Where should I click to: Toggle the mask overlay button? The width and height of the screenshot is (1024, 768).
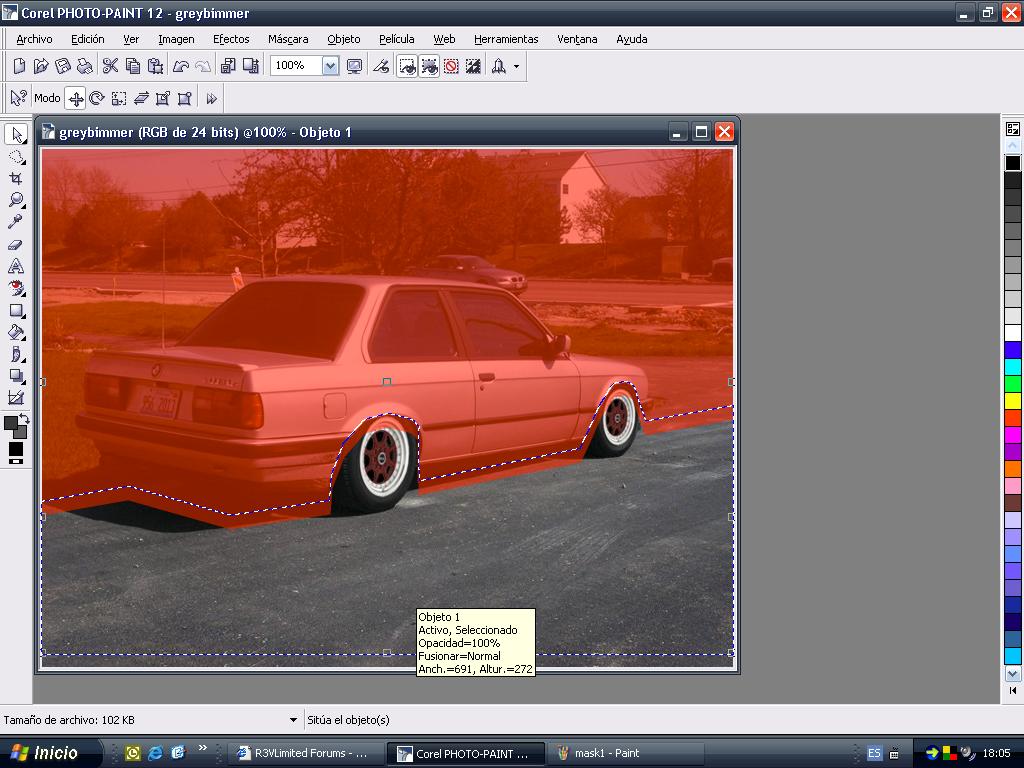tap(429, 66)
